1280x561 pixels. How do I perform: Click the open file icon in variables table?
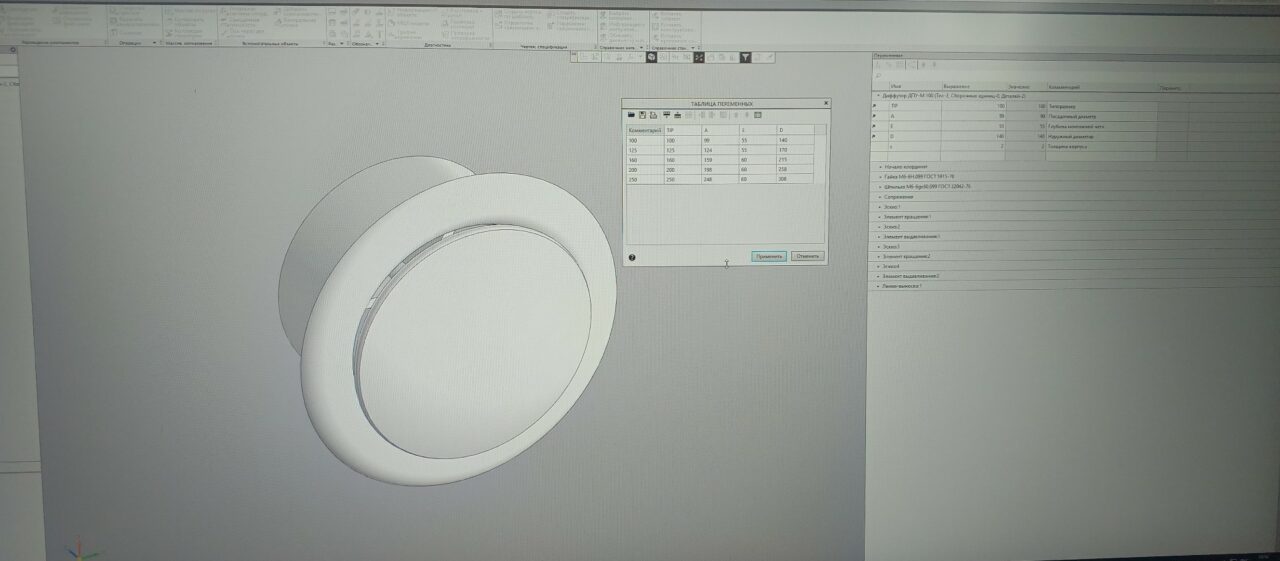pos(631,115)
